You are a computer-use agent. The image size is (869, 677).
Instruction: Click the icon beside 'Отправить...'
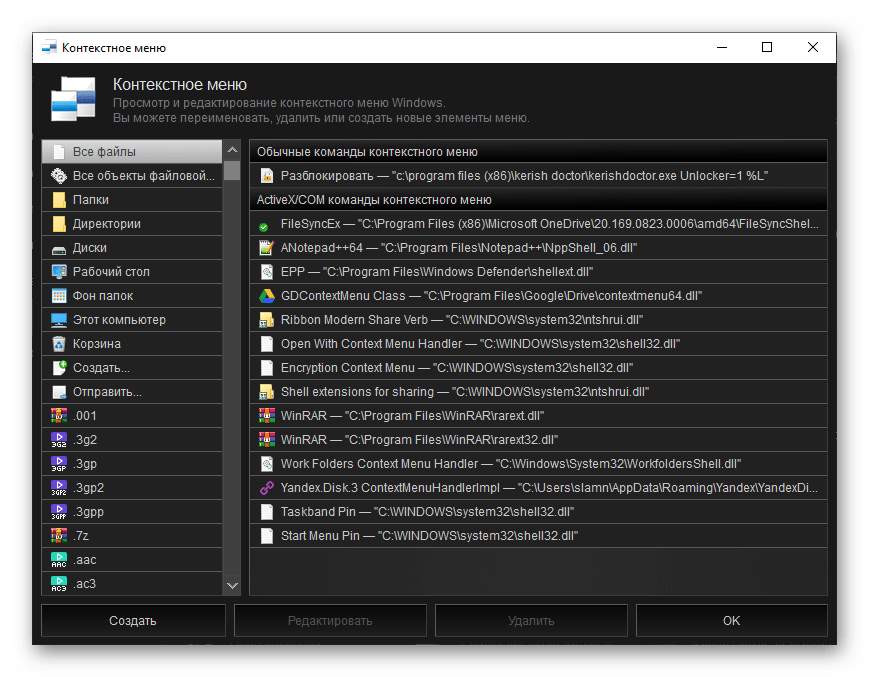(59, 392)
